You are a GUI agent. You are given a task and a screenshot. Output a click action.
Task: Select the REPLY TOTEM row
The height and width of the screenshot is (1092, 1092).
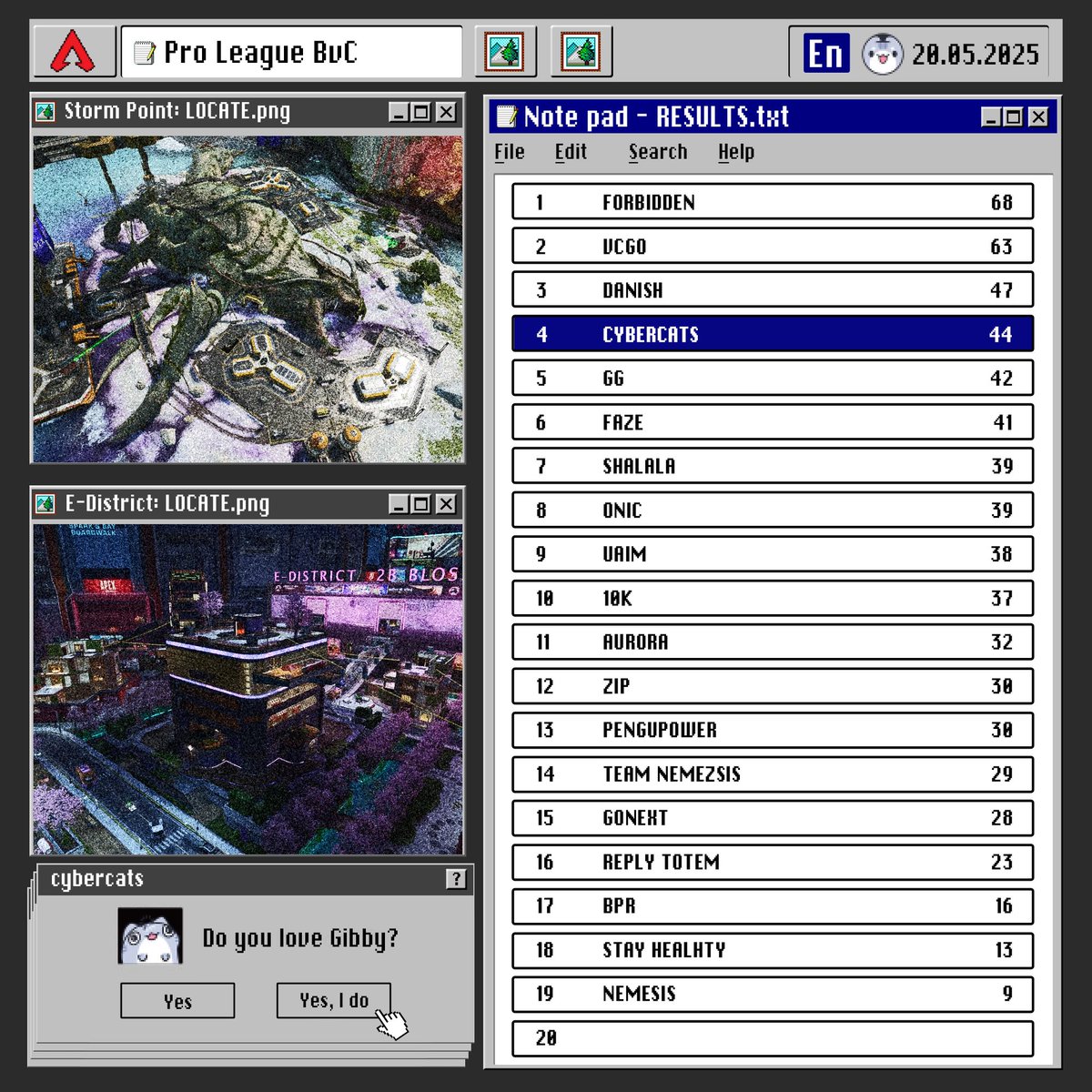773,862
